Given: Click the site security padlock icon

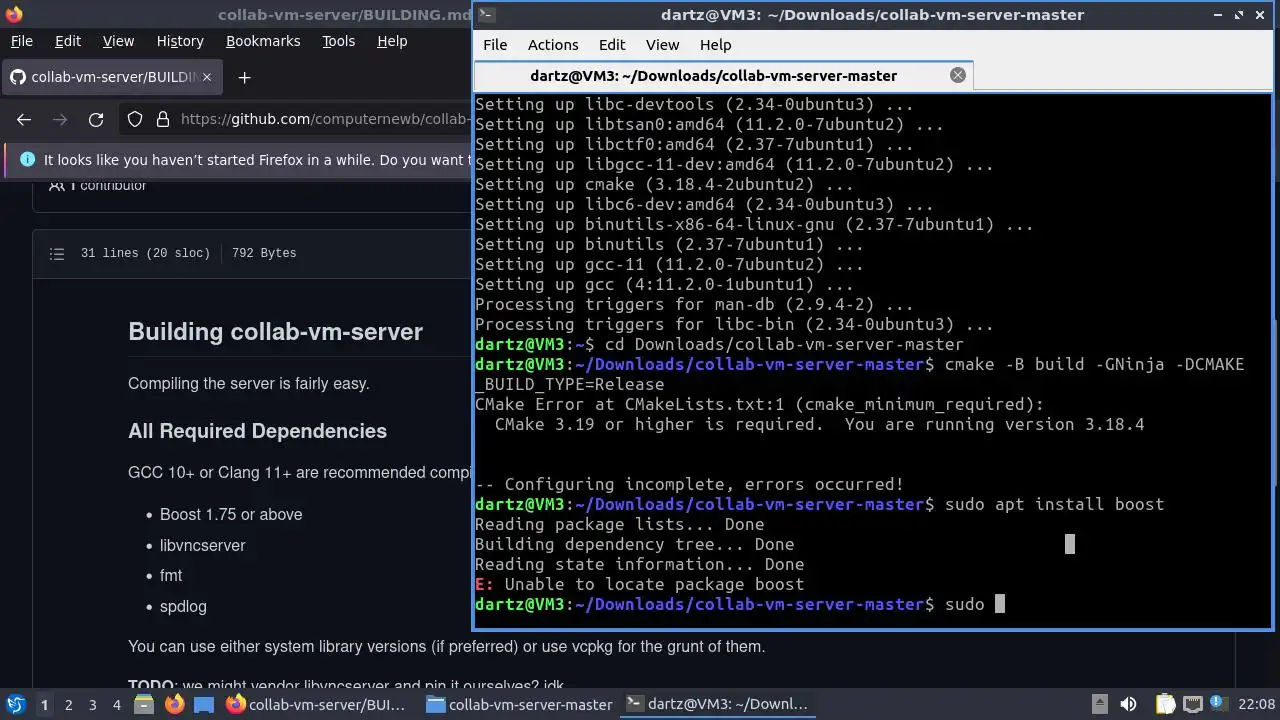Looking at the screenshot, I should coord(163,120).
